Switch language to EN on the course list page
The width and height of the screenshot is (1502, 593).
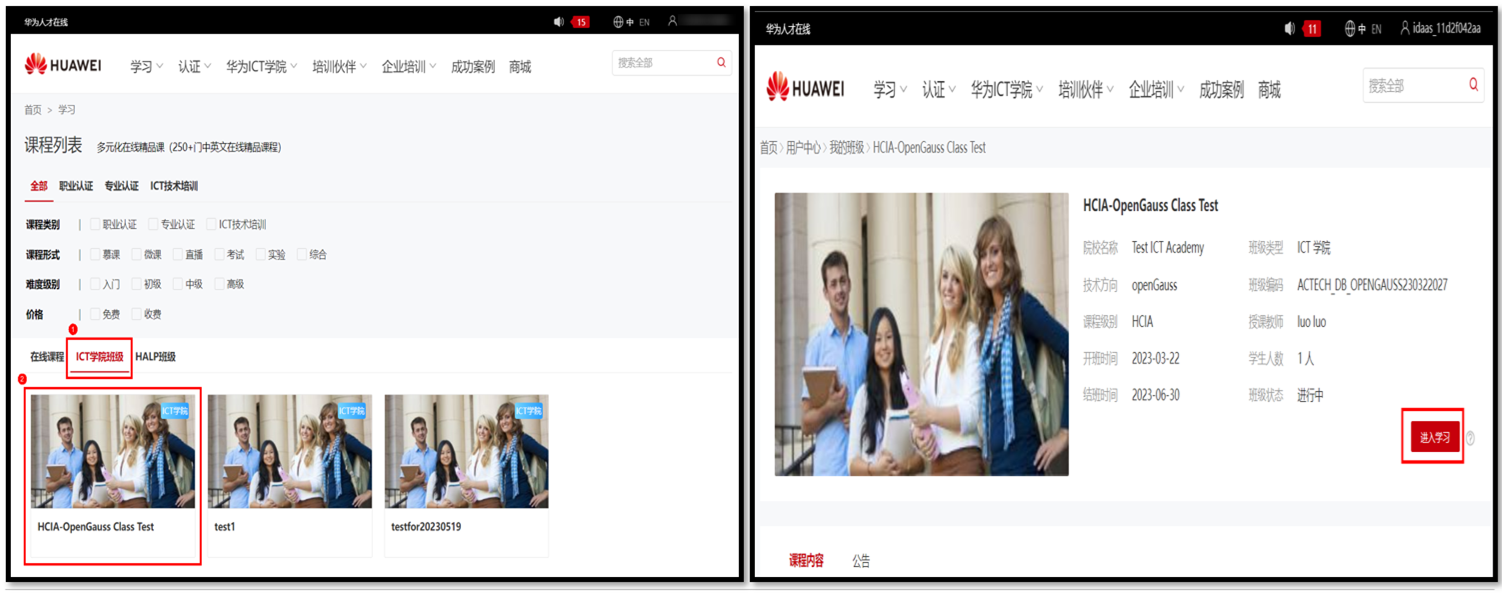pyautogui.click(x=644, y=22)
